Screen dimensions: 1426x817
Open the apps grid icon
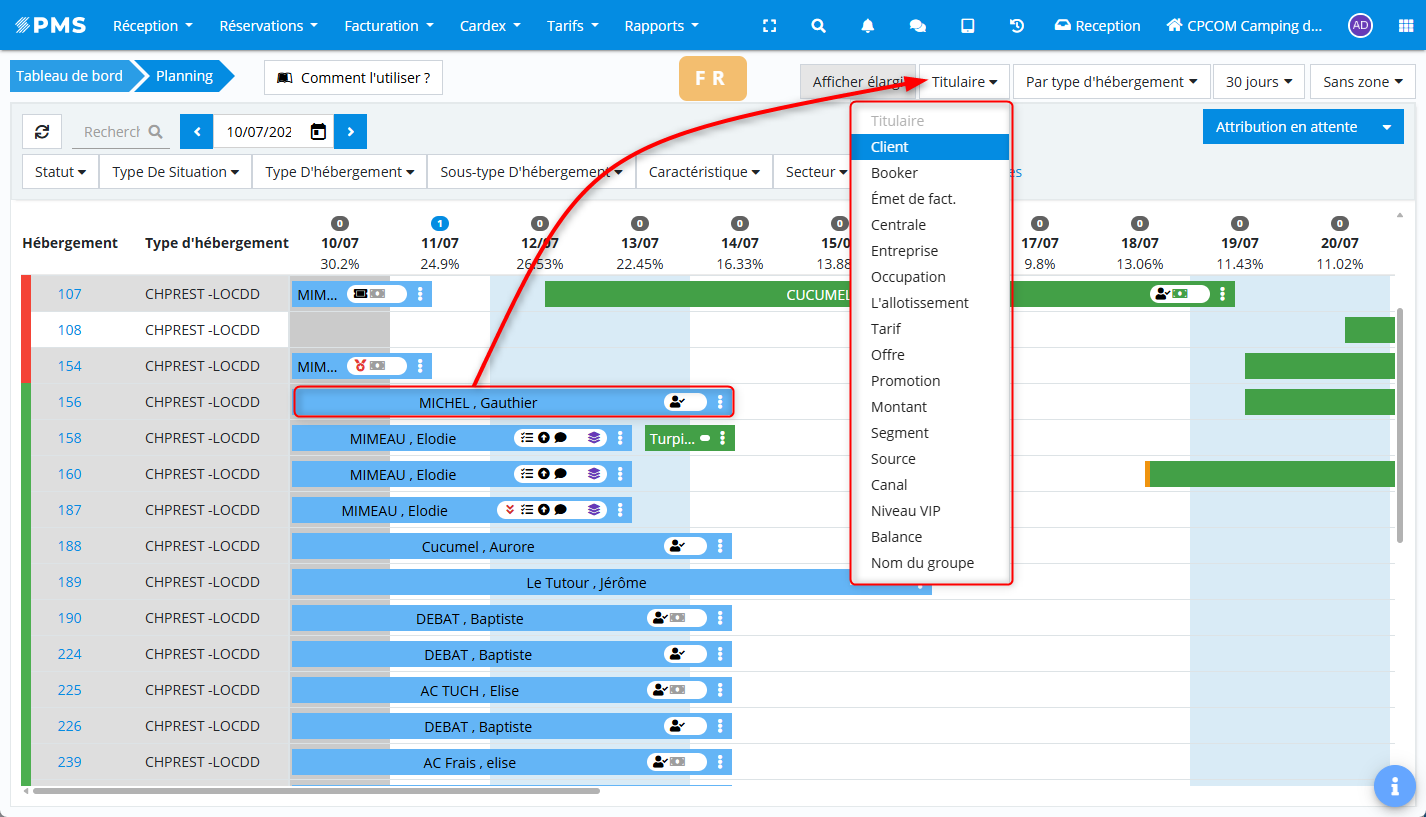click(x=1406, y=26)
